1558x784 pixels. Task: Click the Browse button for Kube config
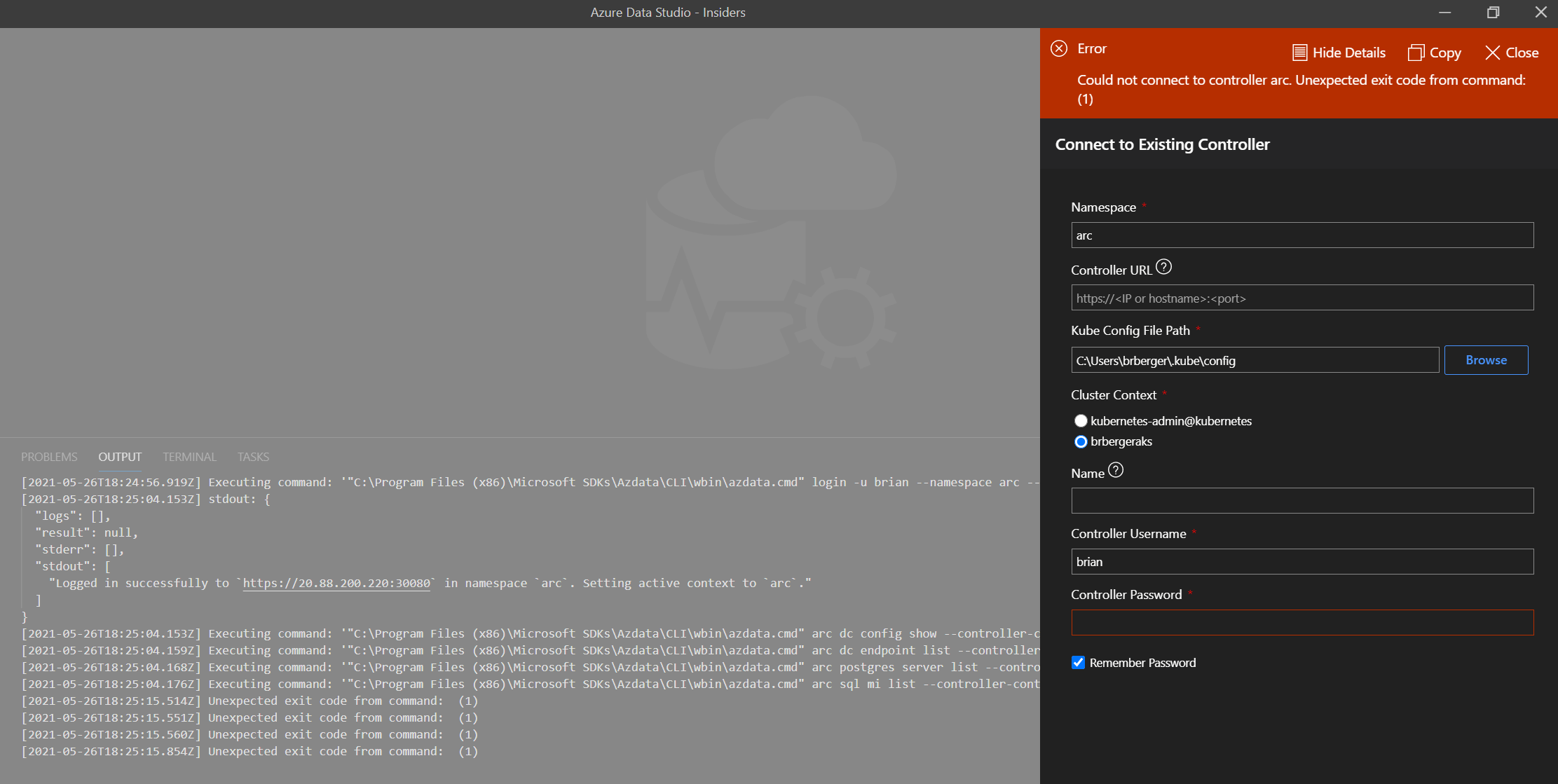pos(1486,359)
